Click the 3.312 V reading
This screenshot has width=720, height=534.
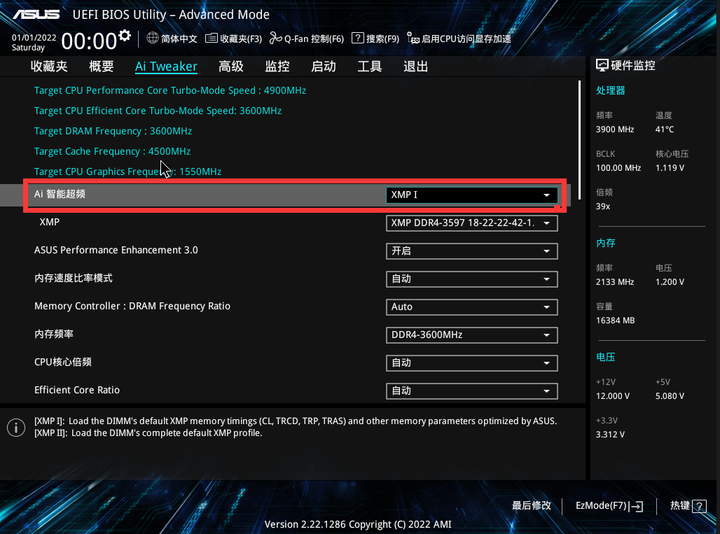click(610, 434)
